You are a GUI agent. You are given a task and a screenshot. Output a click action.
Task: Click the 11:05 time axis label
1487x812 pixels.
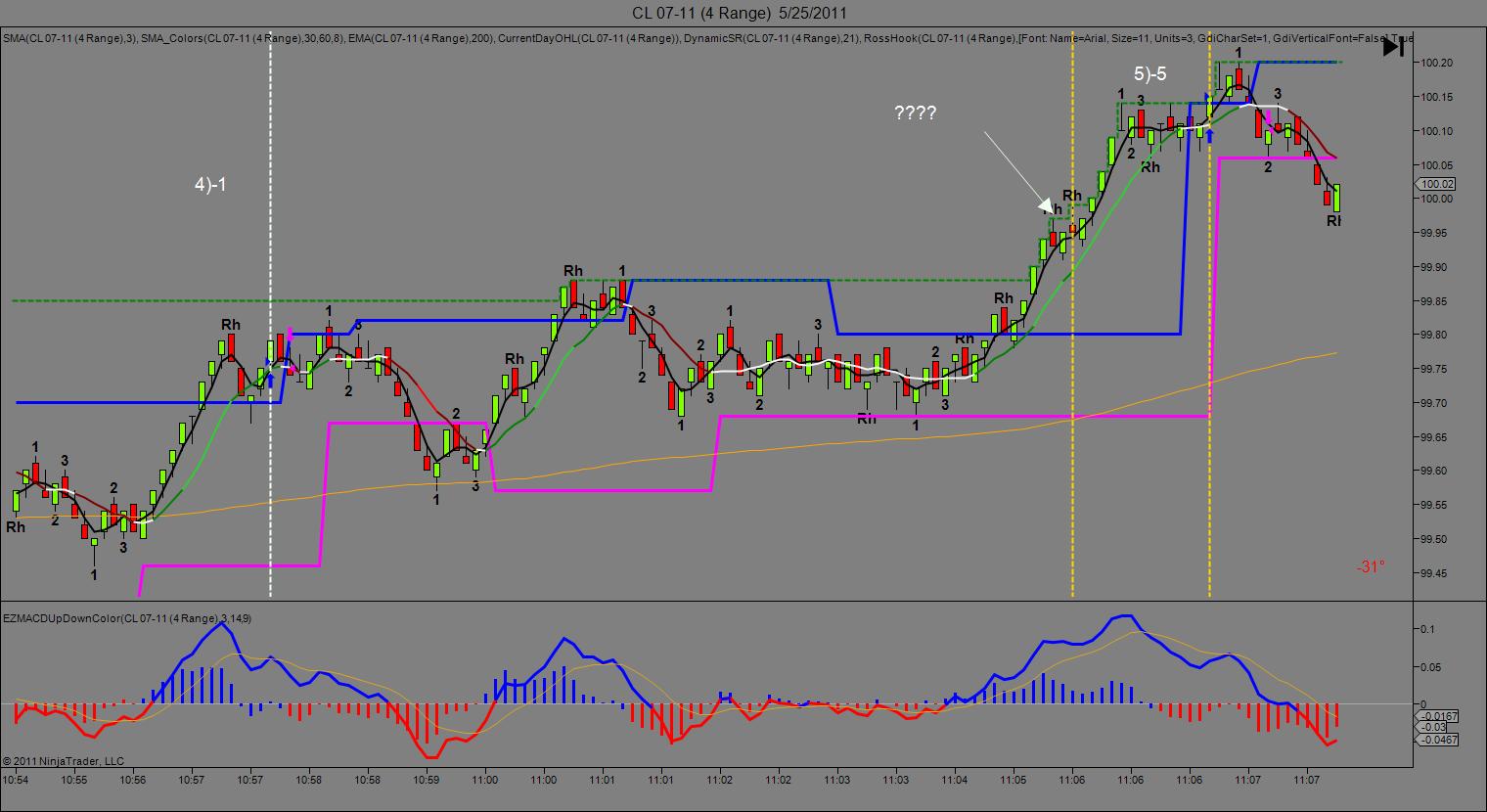pyautogui.click(x=1014, y=780)
